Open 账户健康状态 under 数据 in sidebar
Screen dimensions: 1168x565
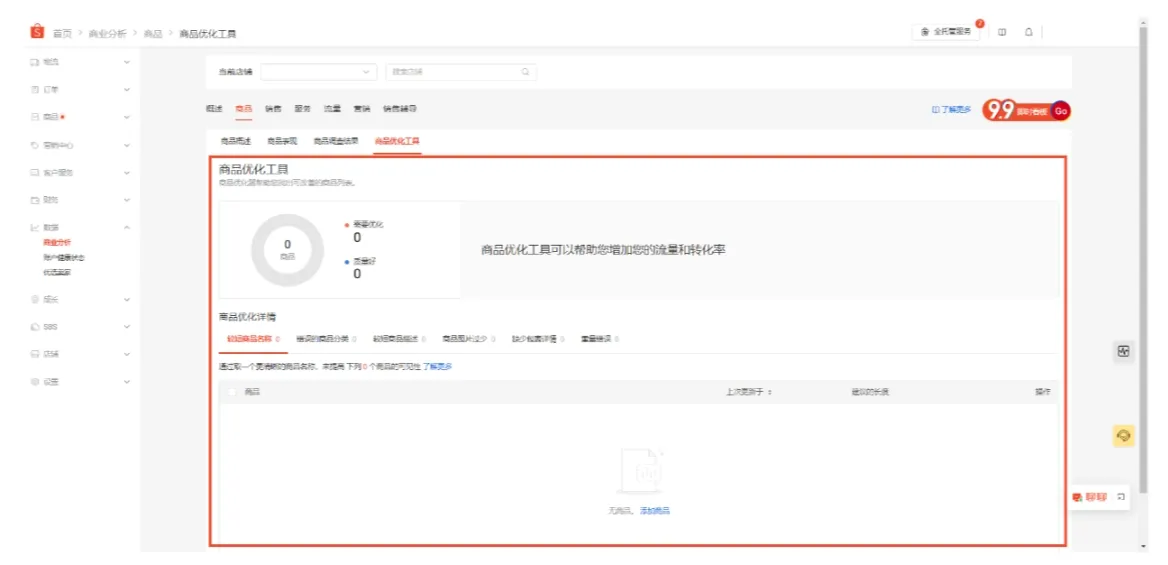[x=64, y=257]
